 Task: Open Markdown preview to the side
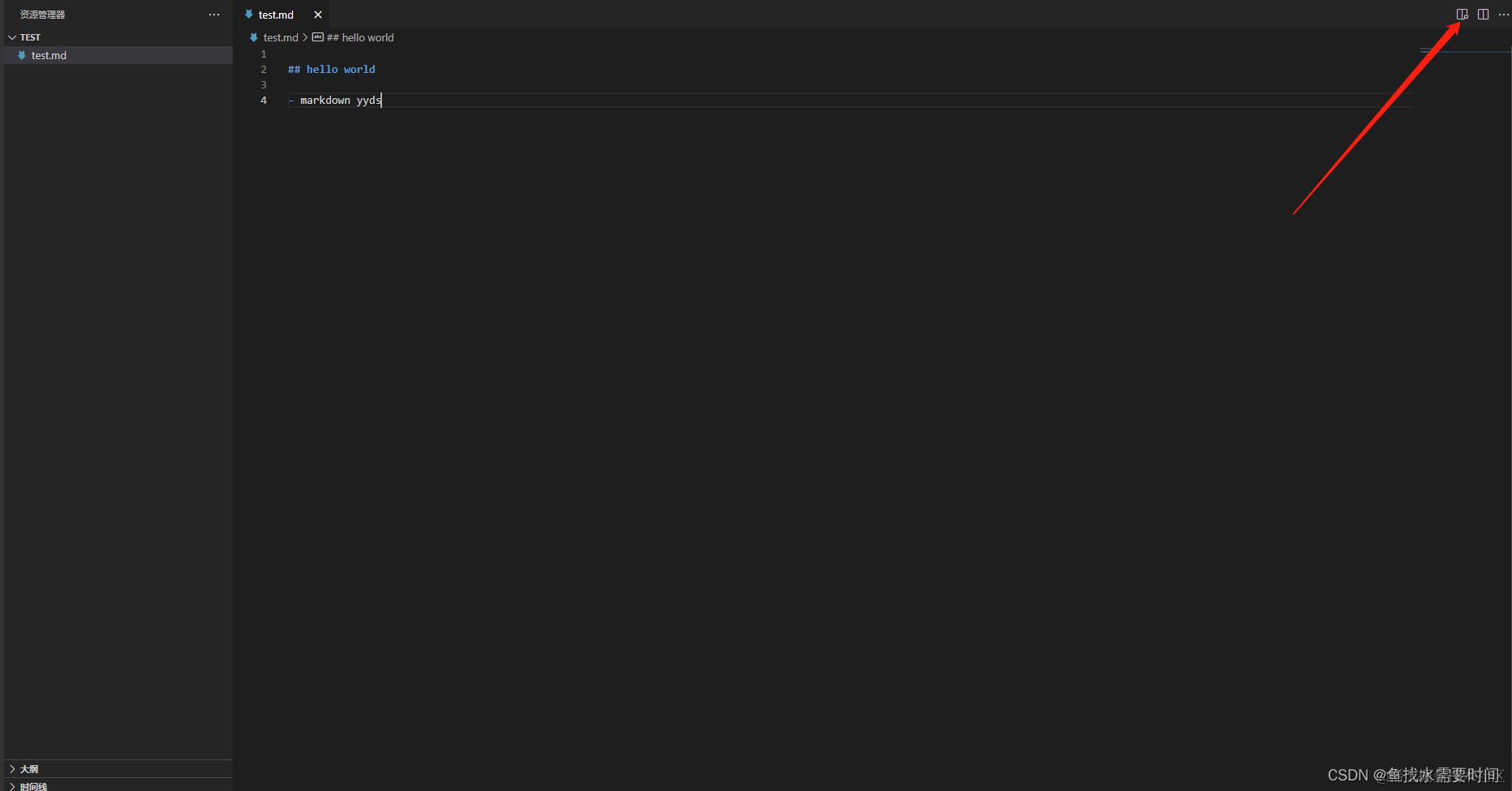[x=1462, y=15]
